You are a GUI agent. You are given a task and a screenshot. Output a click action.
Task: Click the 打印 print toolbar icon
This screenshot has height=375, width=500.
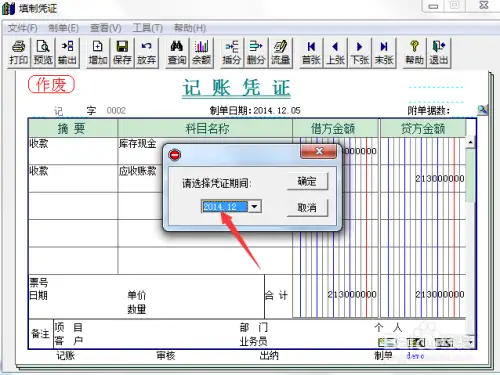[19, 53]
